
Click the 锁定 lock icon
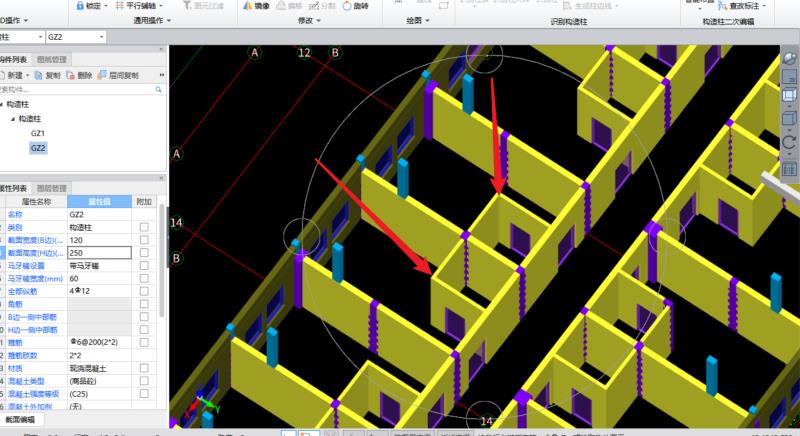(x=80, y=6)
